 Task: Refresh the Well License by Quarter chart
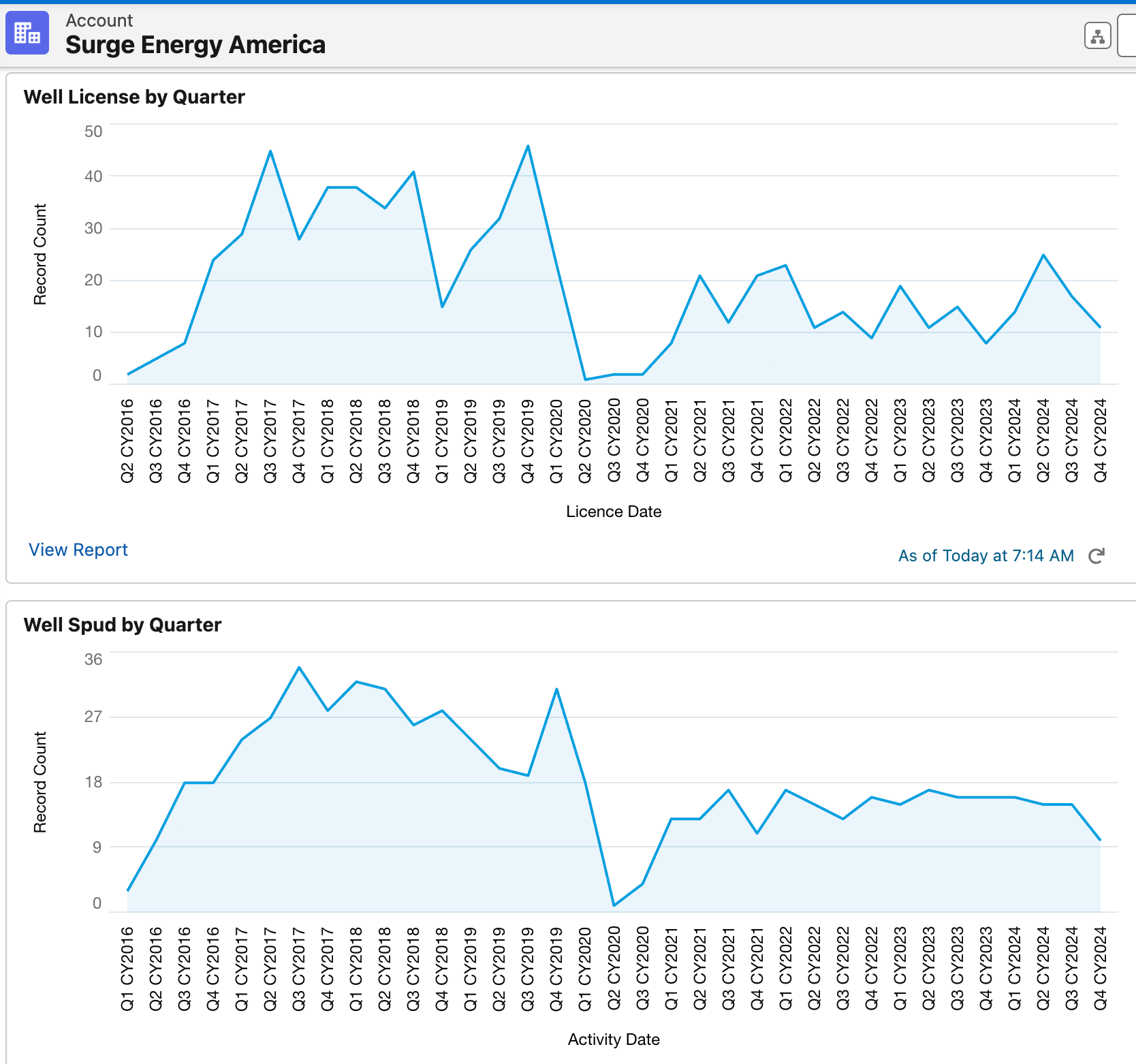tap(1095, 556)
